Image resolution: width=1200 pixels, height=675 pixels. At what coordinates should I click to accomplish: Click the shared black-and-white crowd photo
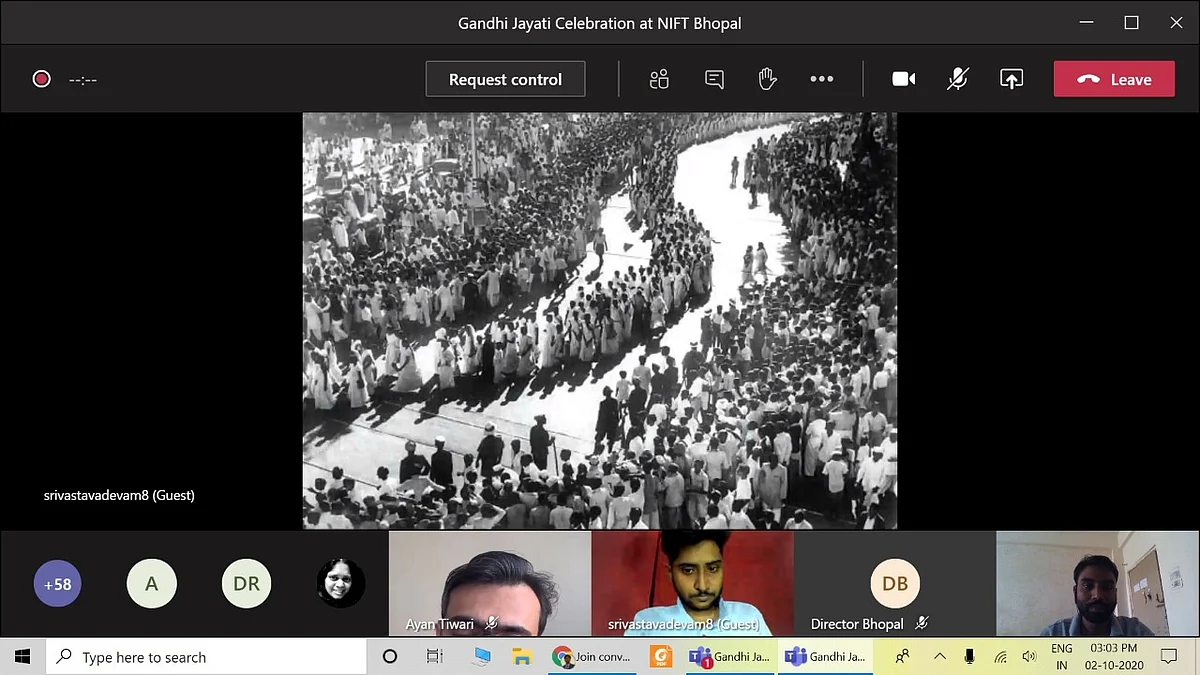point(600,320)
